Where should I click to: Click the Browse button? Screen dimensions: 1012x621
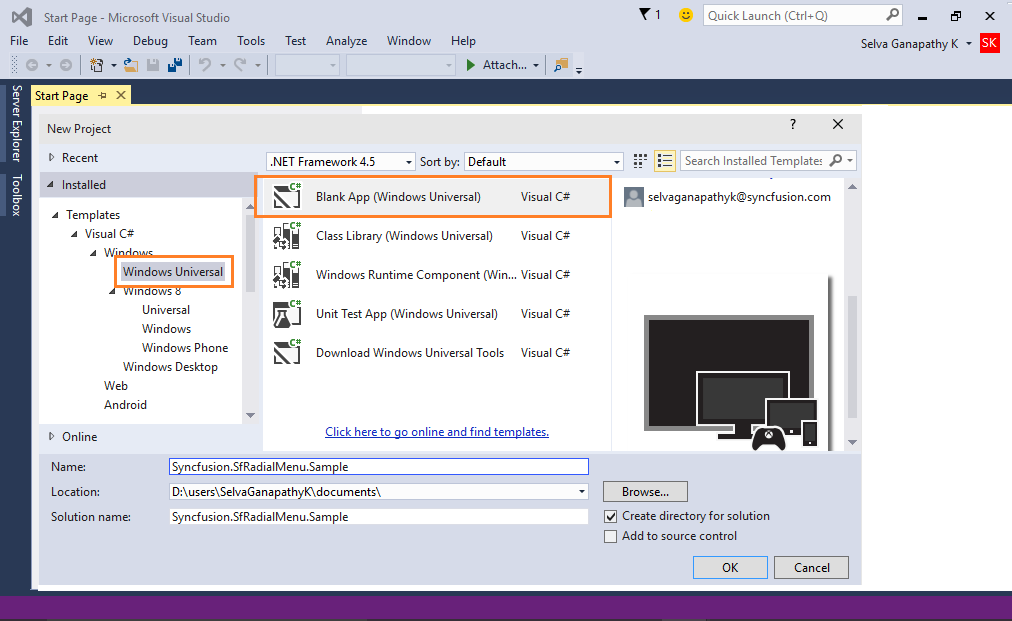(x=645, y=492)
